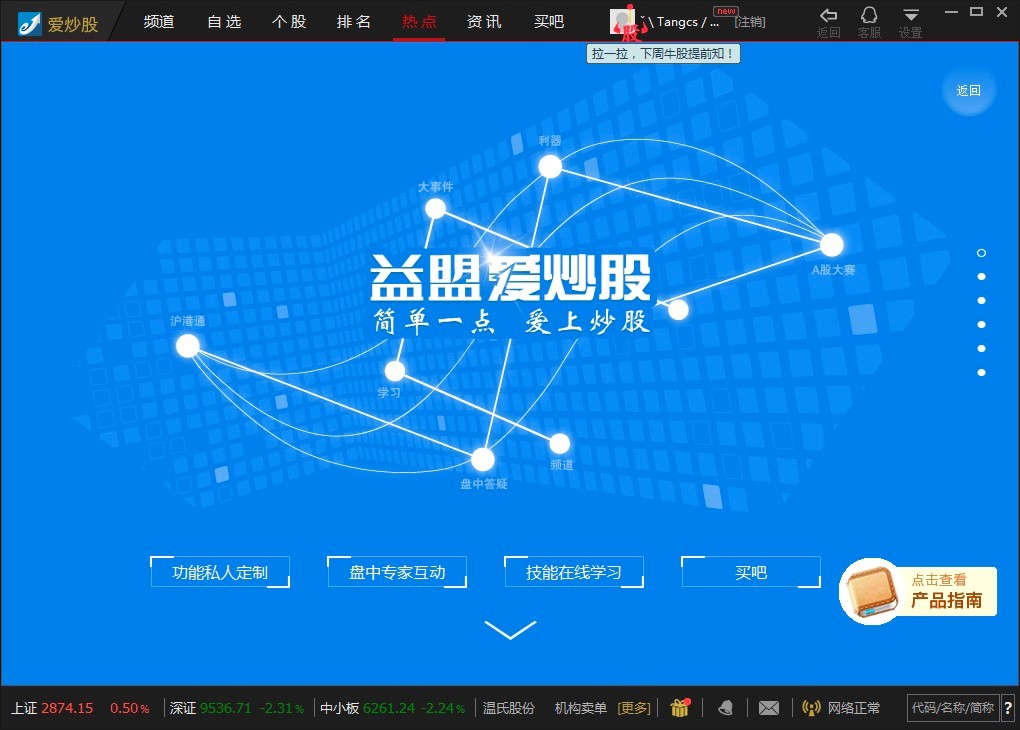Viewport: 1020px width, 730px height.
Task: Click the second carousel dot on right
Action: [981, 276]
